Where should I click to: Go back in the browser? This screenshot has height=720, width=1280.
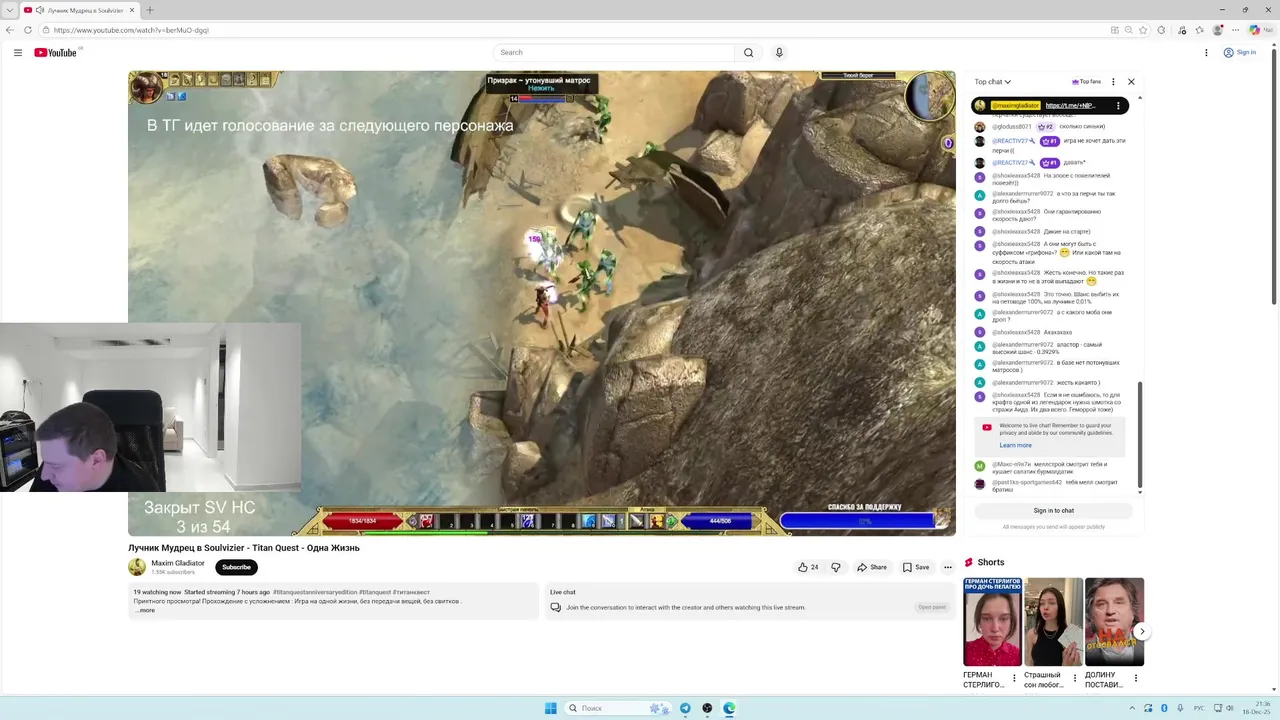tap(10, 30)
